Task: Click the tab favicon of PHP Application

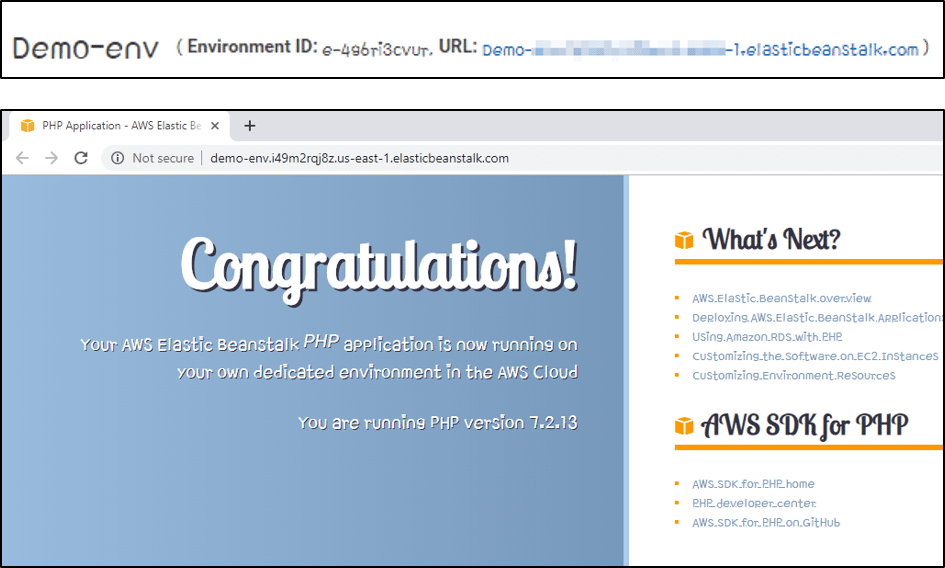Action: click(28, 125)
